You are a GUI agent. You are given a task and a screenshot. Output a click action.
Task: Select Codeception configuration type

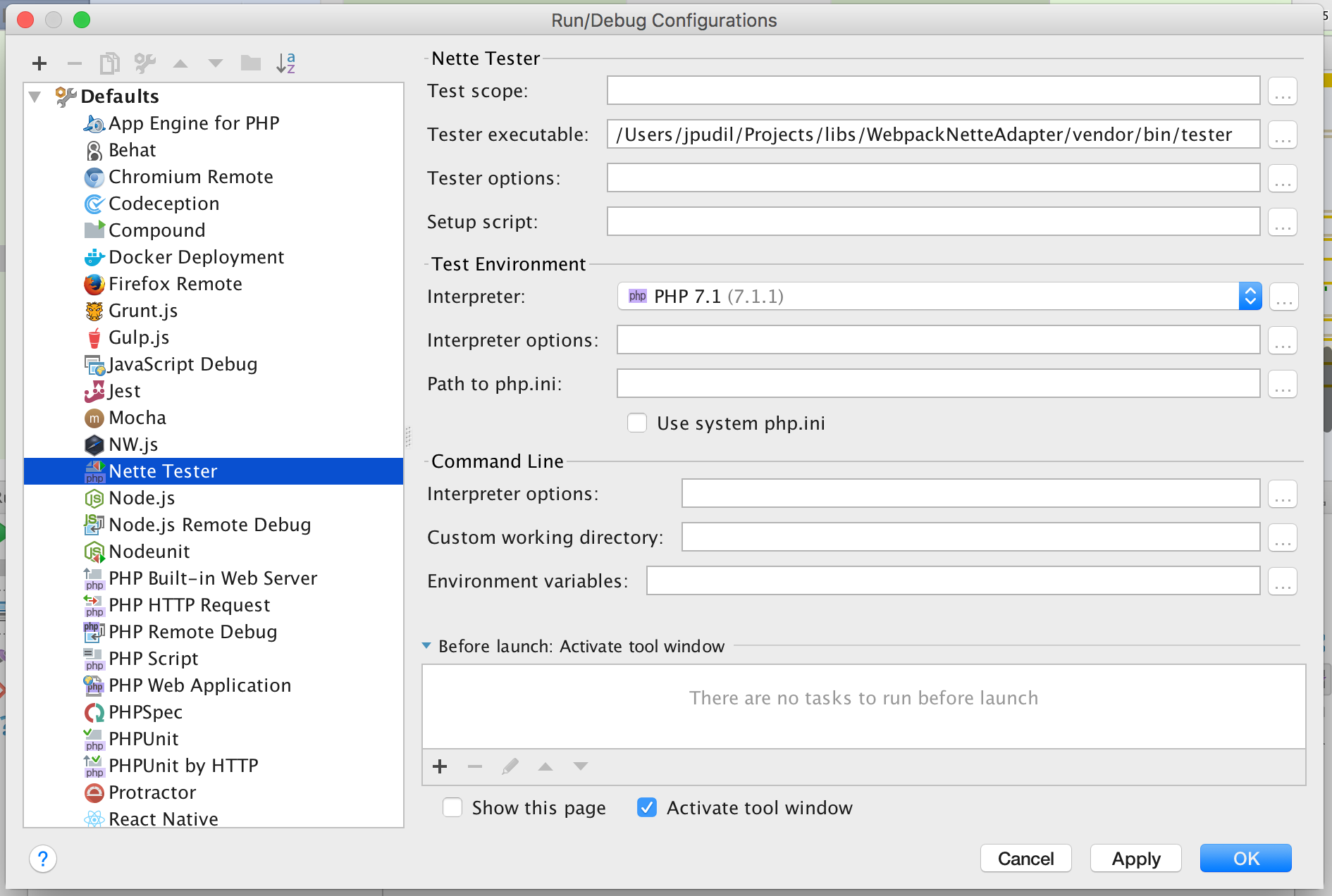pyautogui.click(x=164, y=204)
